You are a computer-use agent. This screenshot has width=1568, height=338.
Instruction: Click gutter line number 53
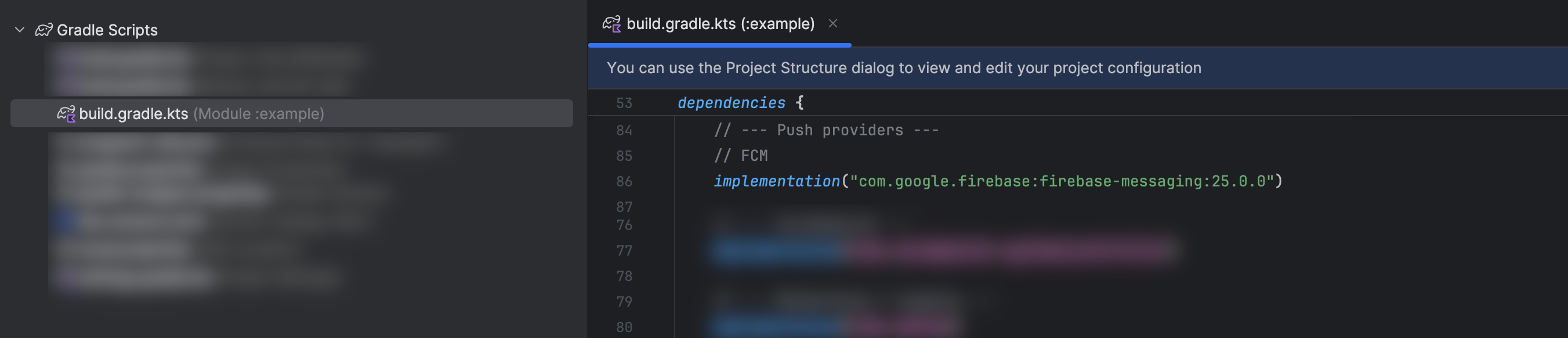tap(624, 103)
